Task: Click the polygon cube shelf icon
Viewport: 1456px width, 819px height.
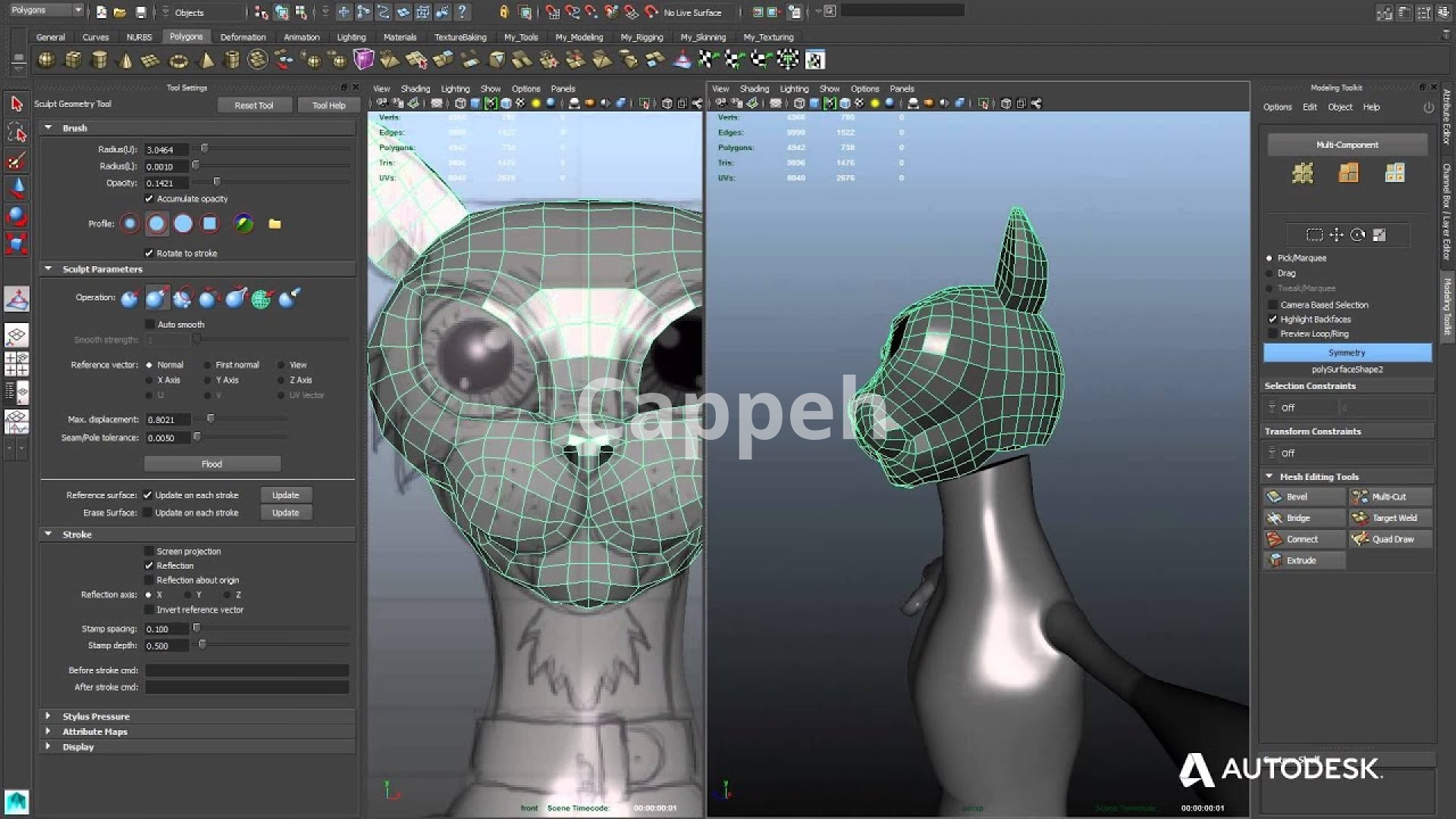Action: 73,60
